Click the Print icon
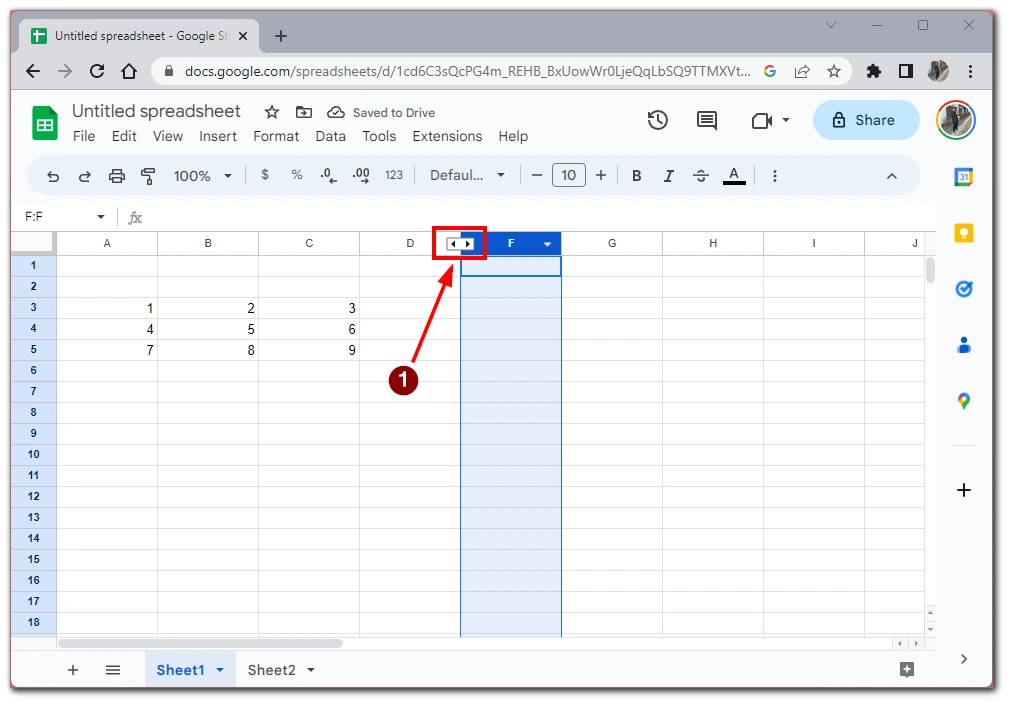This screenshot has width=1011, height=706. tap(117, 176)
